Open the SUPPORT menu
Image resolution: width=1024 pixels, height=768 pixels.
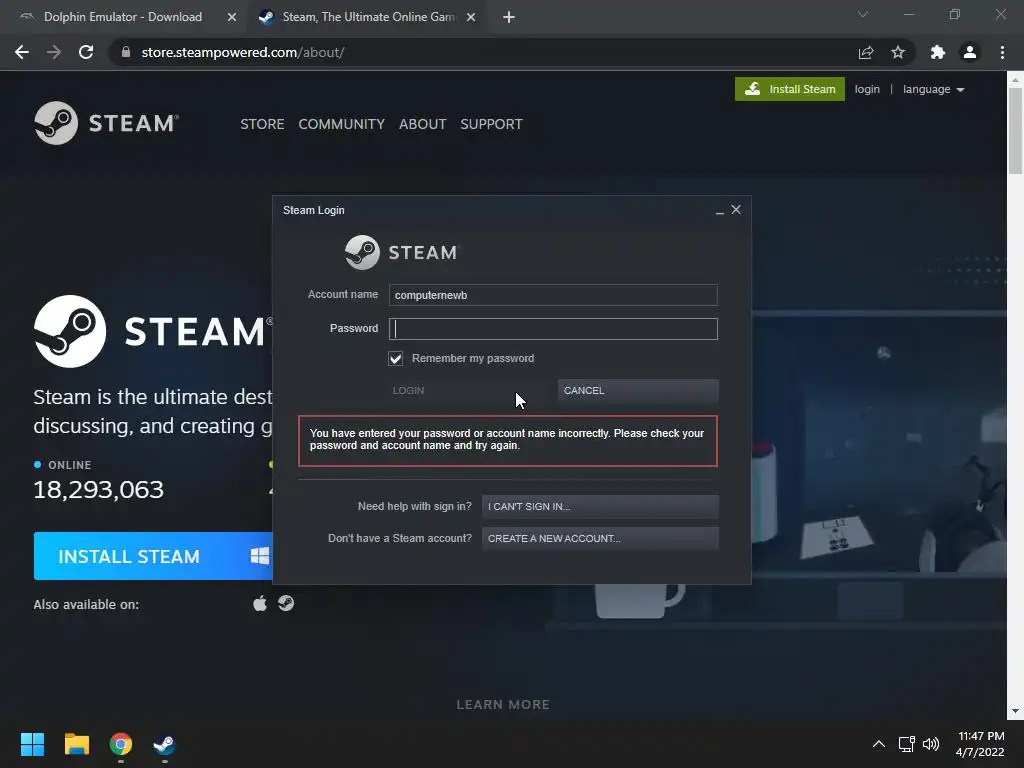coord(491,124)
